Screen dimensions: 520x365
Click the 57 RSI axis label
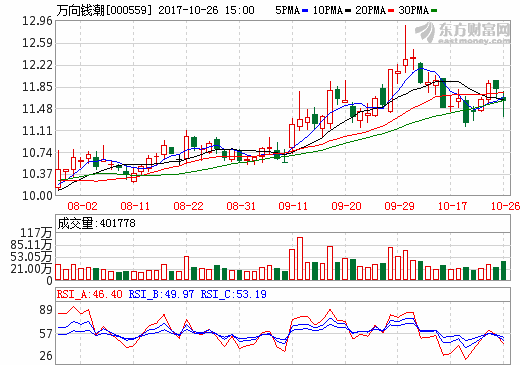pos(46,334)
